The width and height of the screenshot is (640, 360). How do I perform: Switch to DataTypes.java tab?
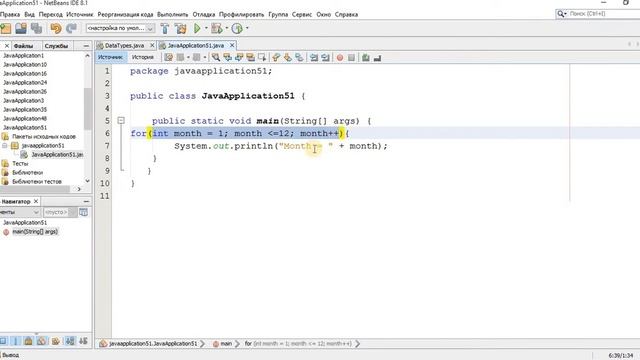point(124,45)
